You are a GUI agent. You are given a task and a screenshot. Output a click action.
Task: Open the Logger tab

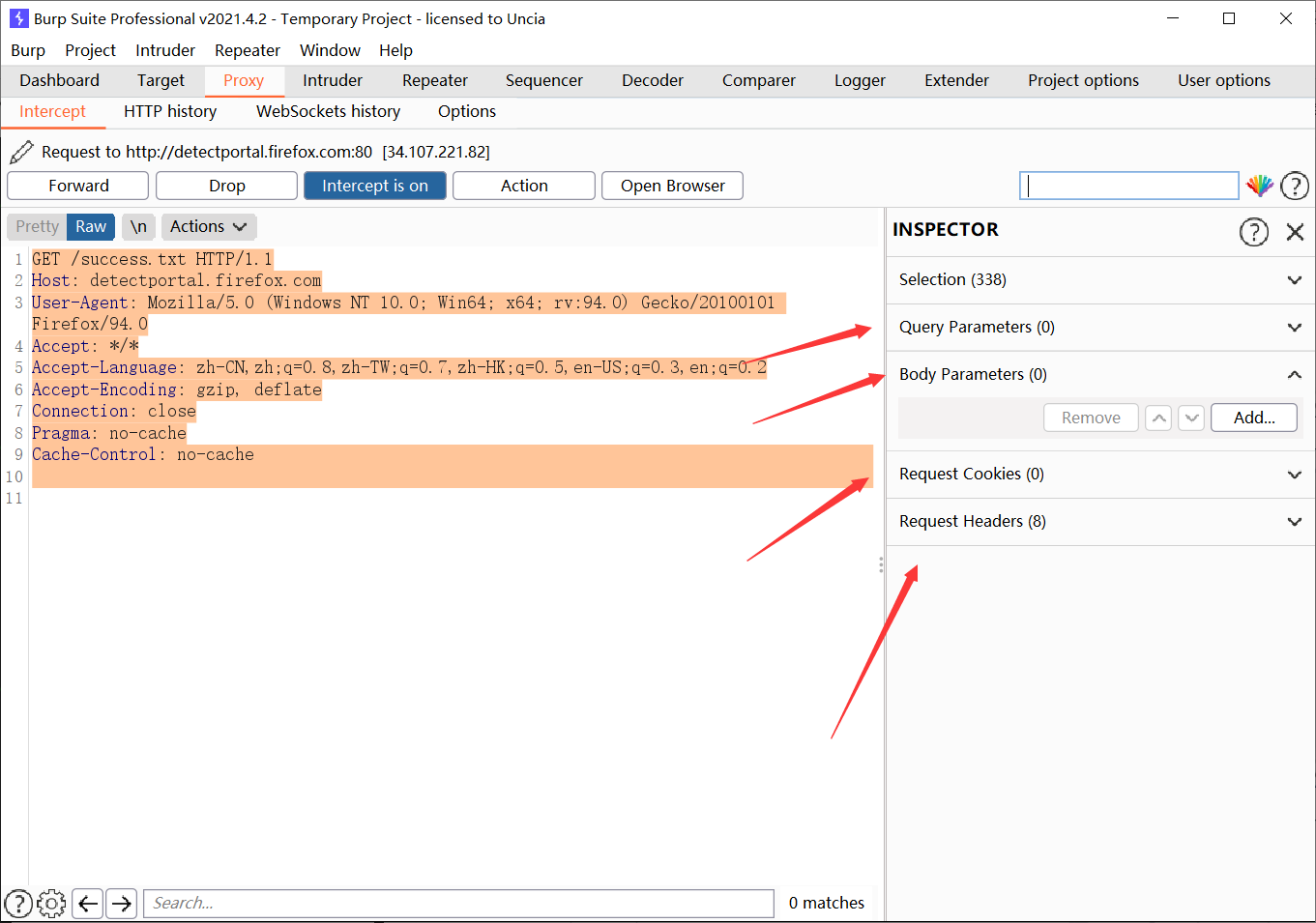[860, 80]
